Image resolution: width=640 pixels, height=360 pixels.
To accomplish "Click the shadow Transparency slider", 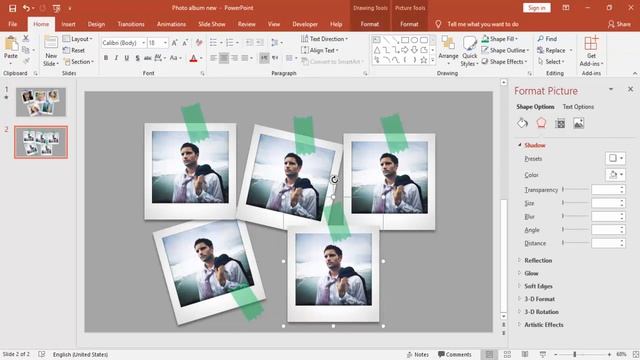I will [x=575, y=189].
